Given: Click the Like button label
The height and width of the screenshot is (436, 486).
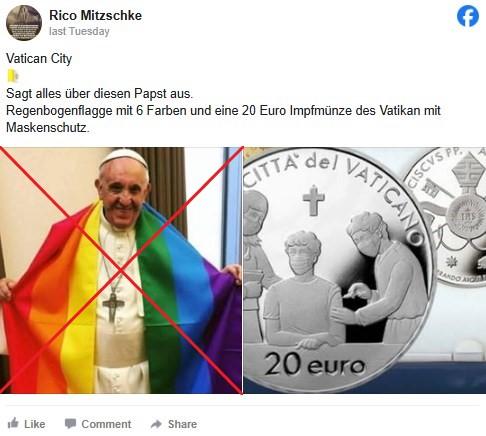Looking at the screenshot, I should (x=35, y=424).
